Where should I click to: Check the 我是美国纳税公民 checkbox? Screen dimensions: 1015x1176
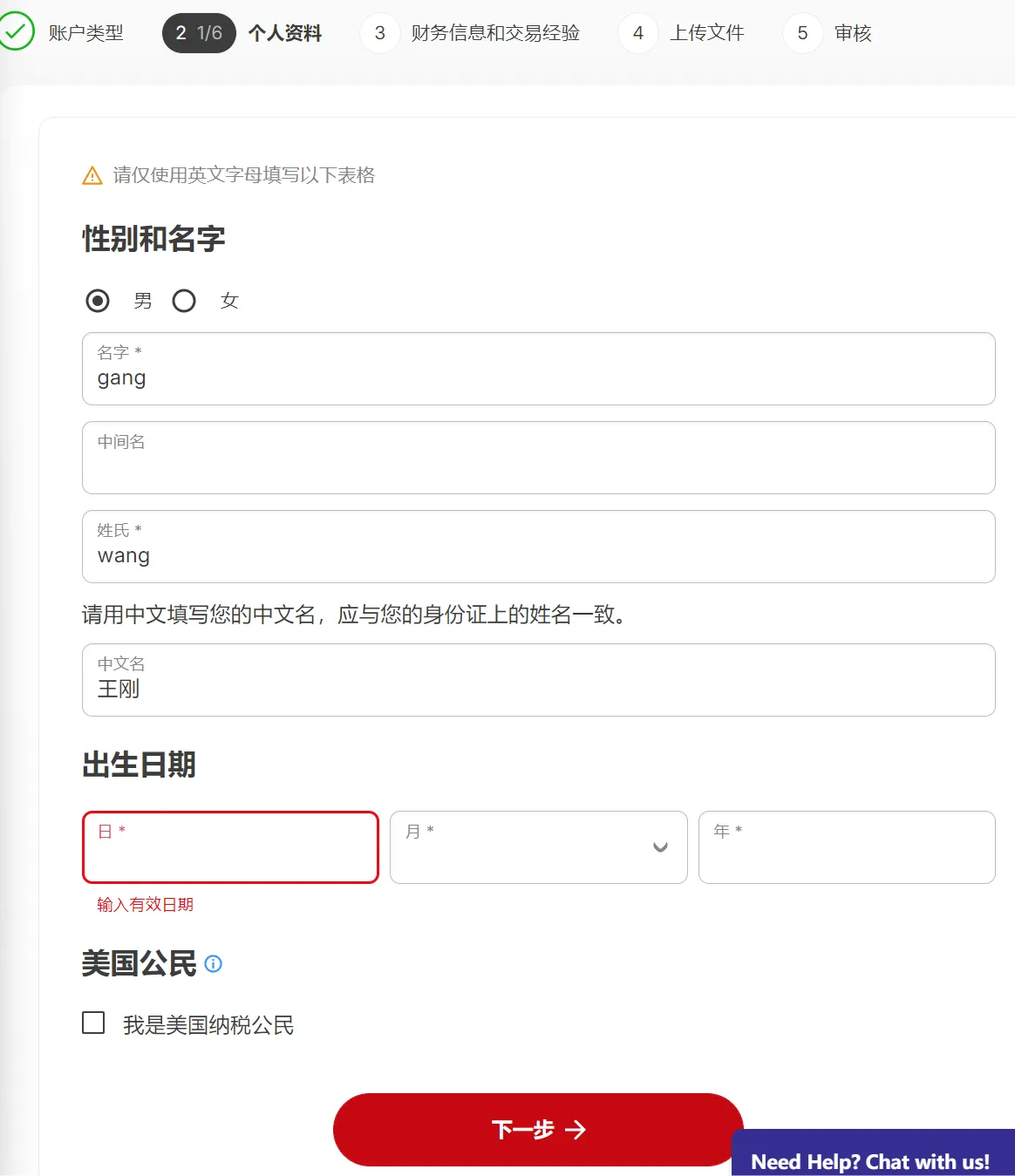[92, 1023]
